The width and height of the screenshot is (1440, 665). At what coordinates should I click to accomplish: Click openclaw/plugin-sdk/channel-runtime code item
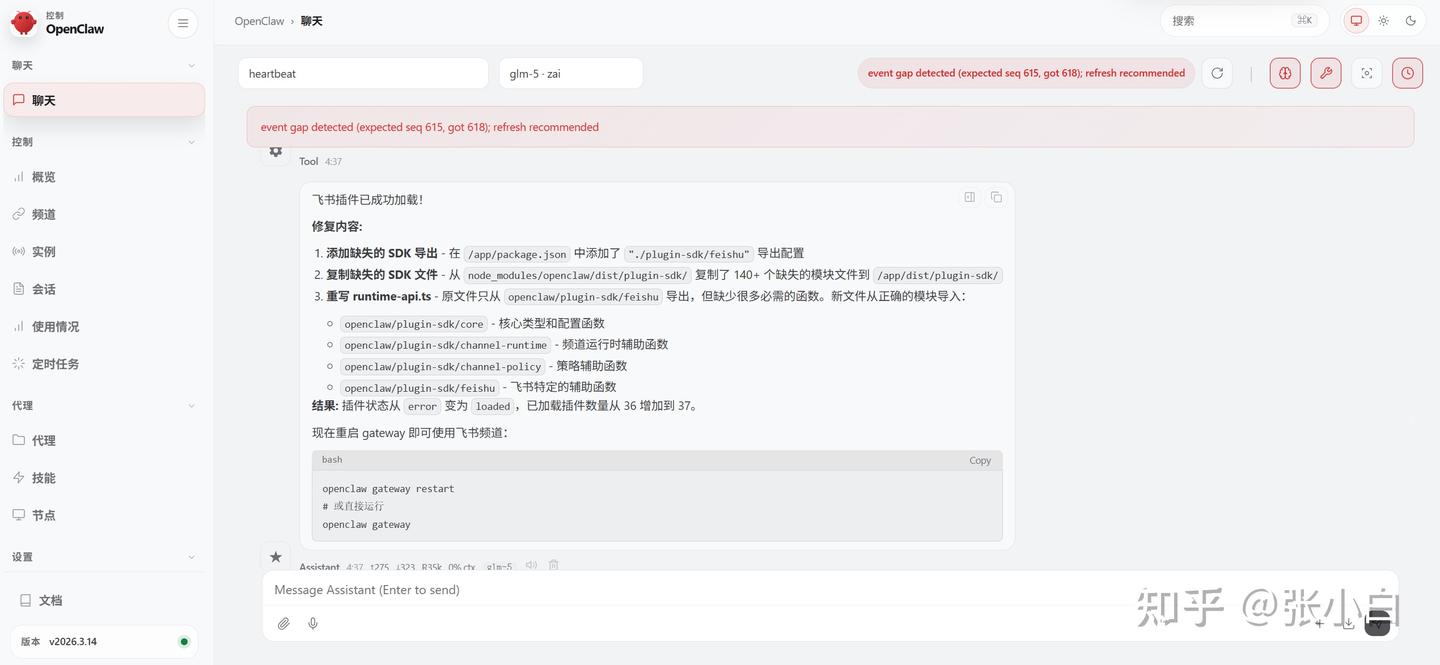[x=445, y=345]
